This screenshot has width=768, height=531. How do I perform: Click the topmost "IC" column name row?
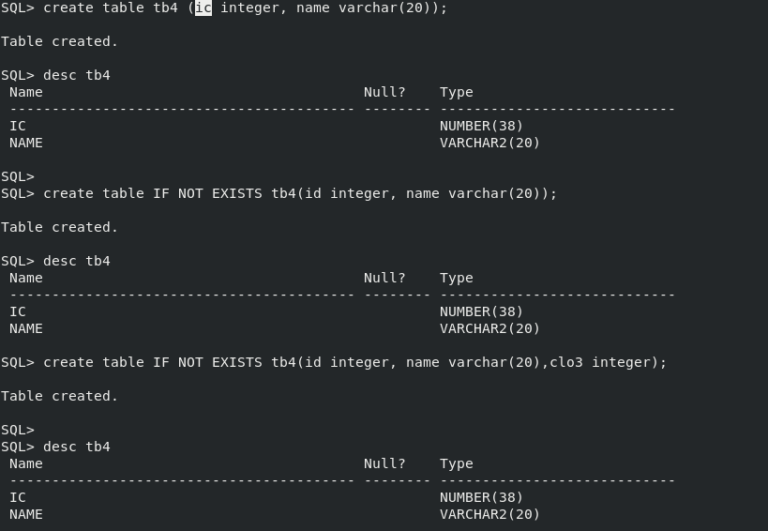(x=18, y=126)
